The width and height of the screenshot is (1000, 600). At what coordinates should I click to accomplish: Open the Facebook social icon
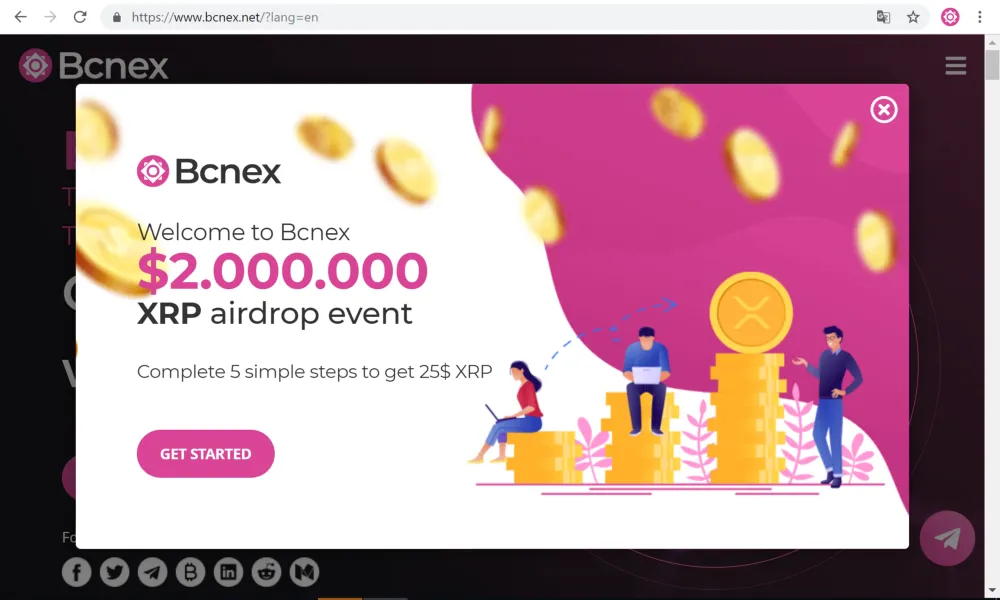pyautogui.click(x=77, y=572)
